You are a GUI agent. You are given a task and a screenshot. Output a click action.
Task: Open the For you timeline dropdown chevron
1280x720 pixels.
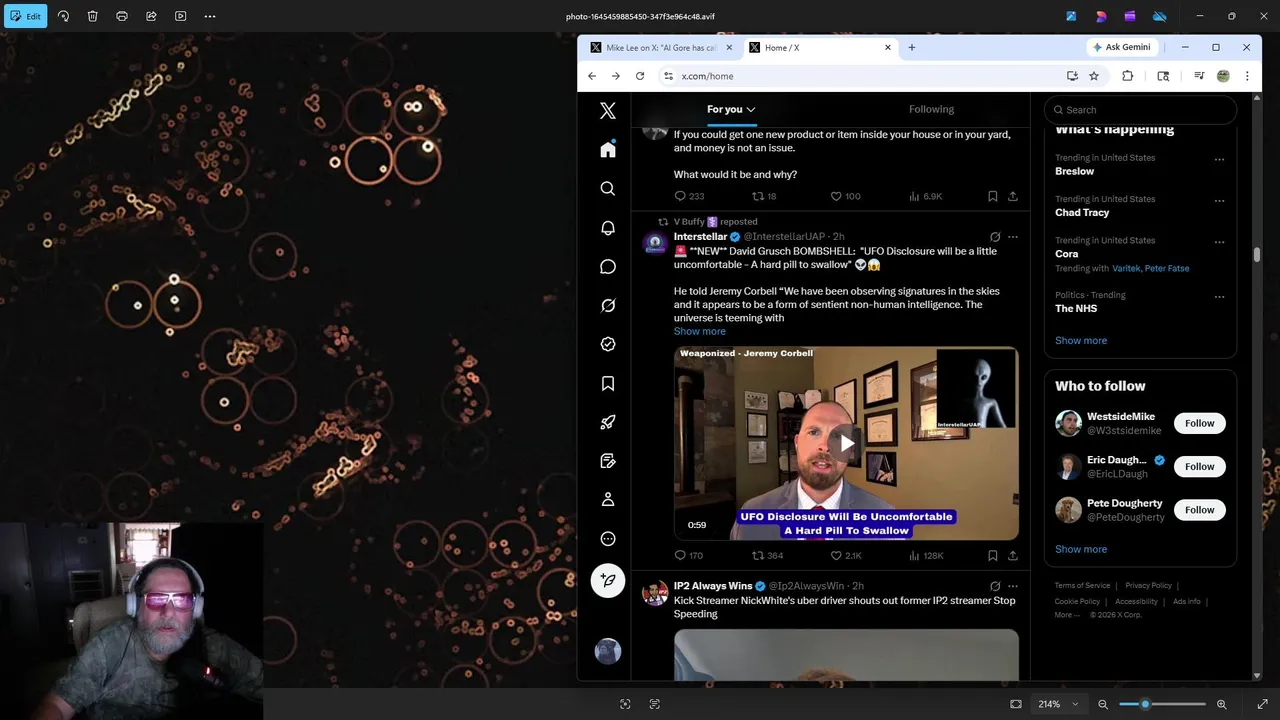tap(751, 109)
